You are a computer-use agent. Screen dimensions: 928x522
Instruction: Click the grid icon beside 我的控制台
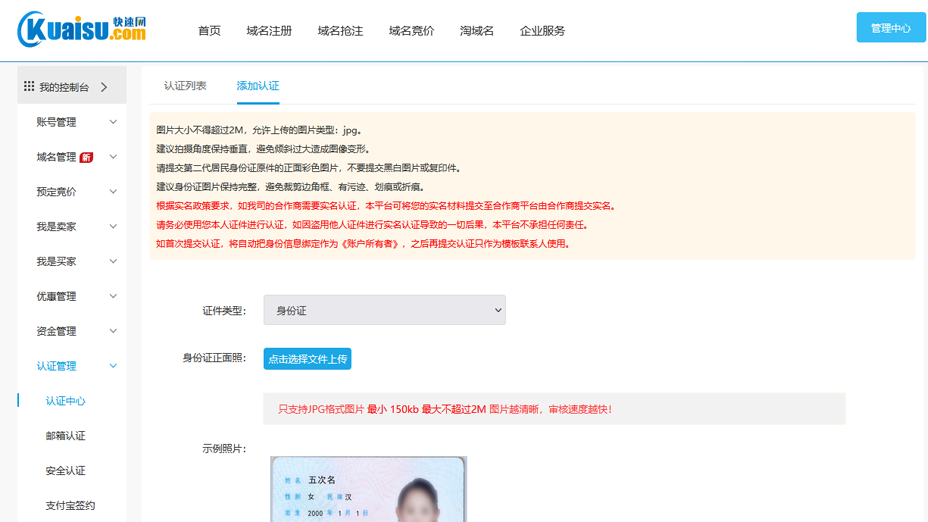pyautogui.click(x=29, y=87)
